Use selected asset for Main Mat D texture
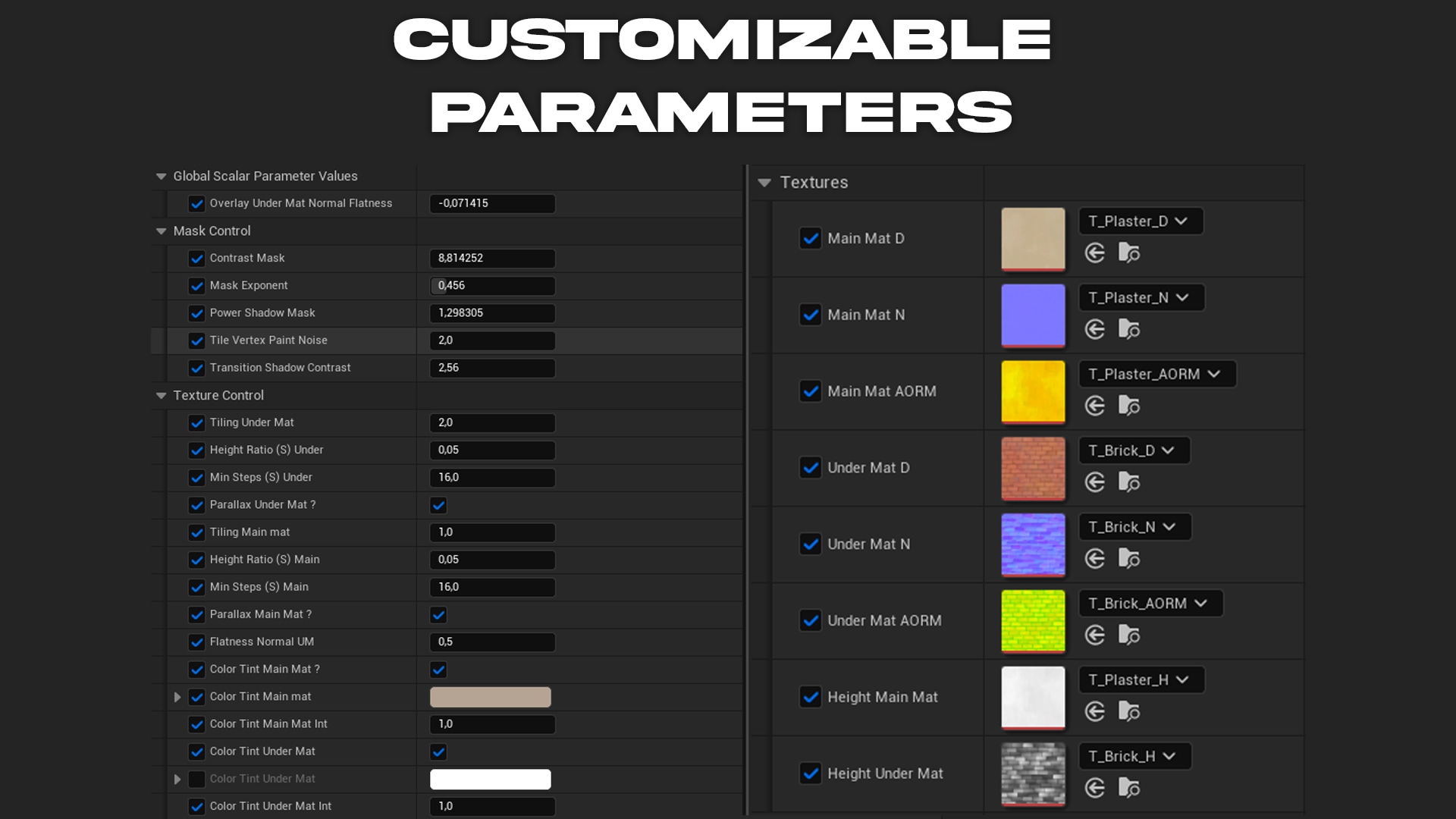 pos(1095,253)
